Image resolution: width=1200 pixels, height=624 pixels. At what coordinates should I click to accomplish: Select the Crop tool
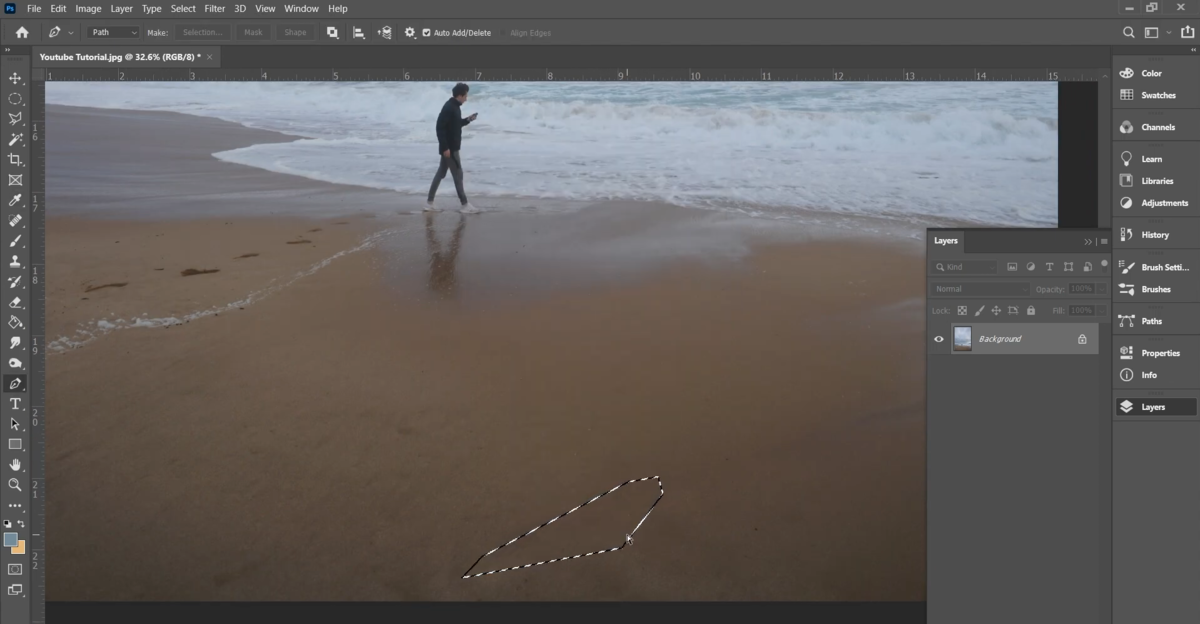(15, 159)
